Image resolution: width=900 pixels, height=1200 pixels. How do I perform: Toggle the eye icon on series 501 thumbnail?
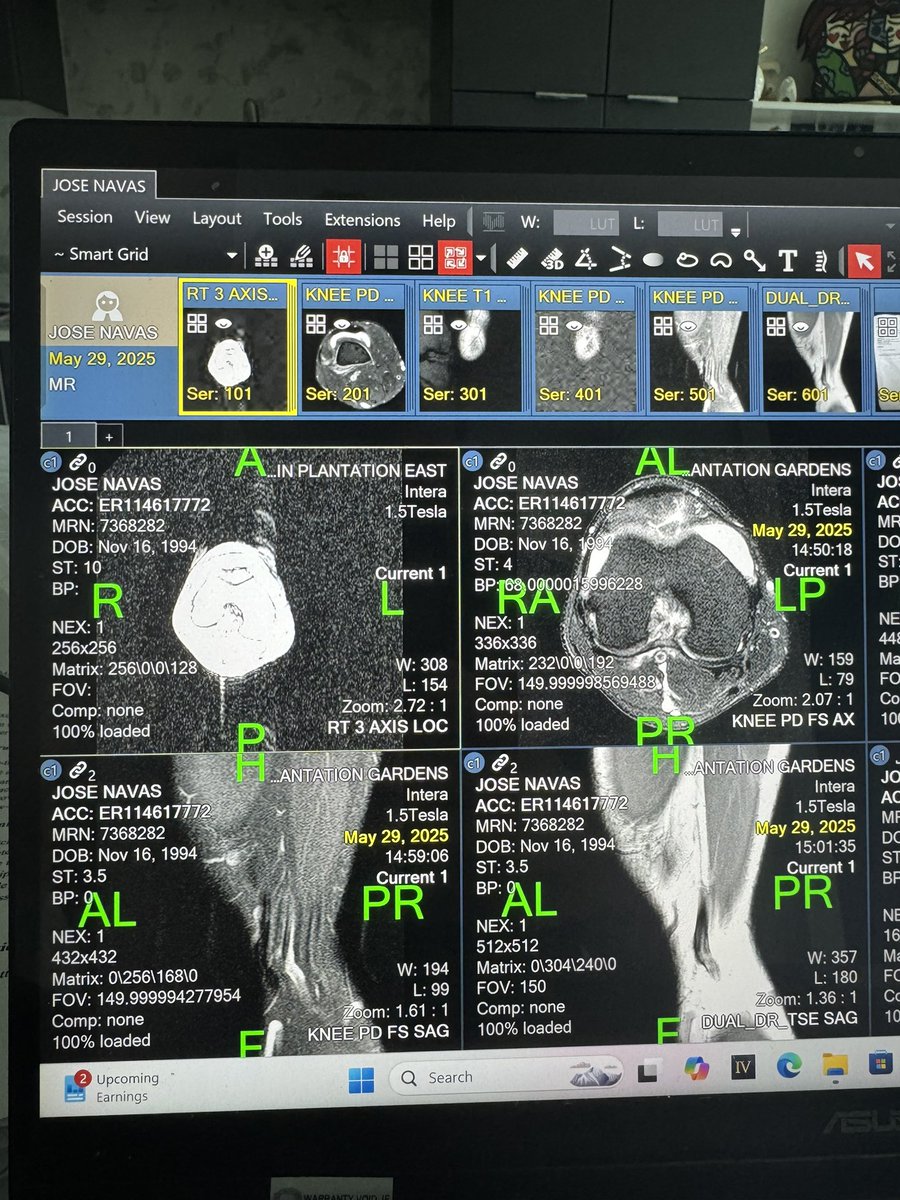[x=689, y=324]
